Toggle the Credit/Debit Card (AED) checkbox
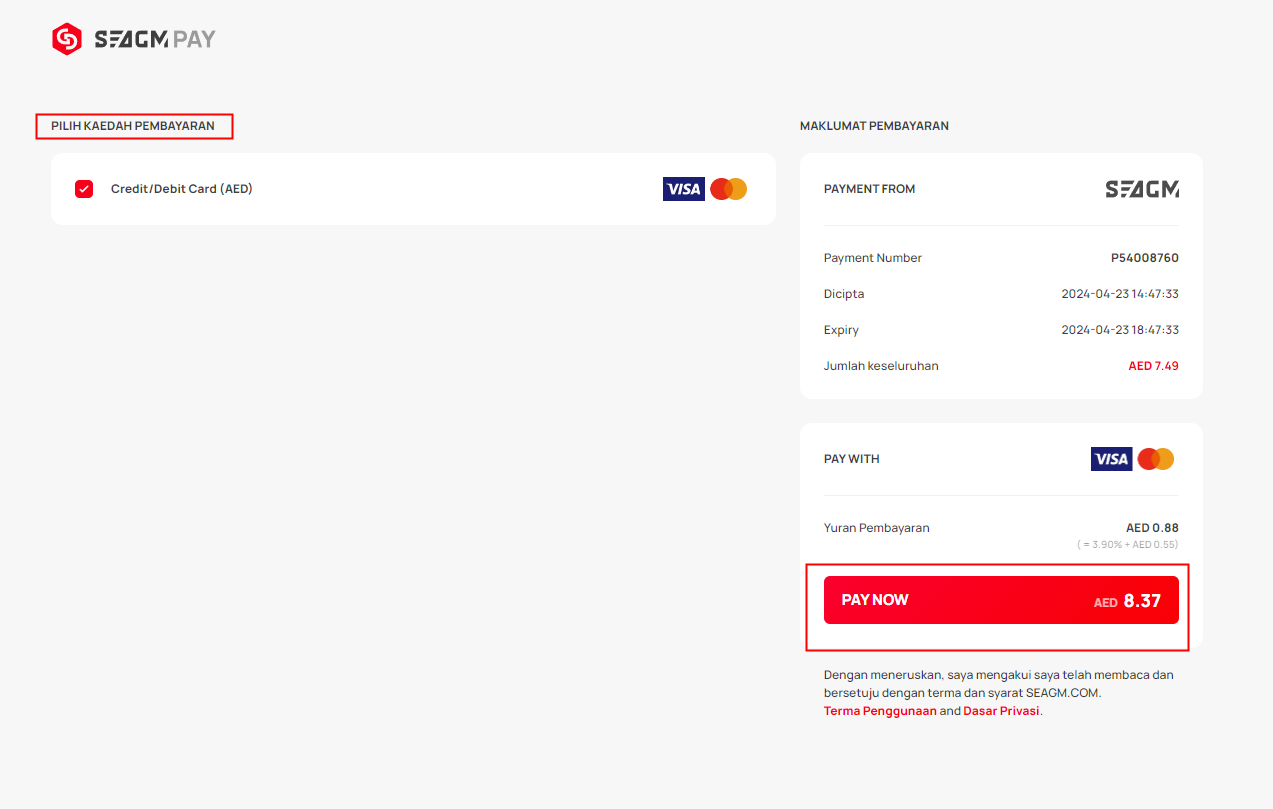 84,189
